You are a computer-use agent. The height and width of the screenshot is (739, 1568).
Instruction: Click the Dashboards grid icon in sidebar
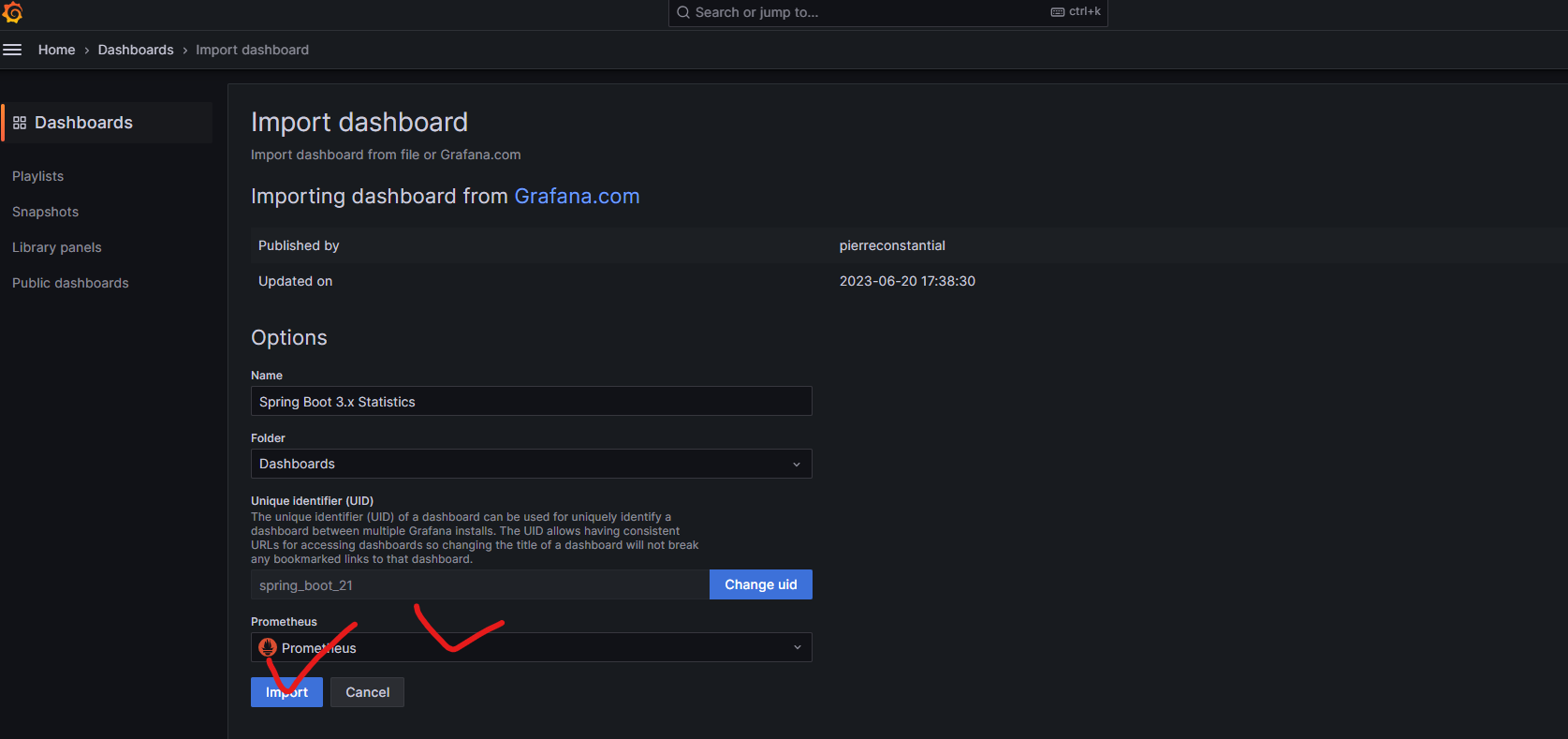[x=20, y=123]
